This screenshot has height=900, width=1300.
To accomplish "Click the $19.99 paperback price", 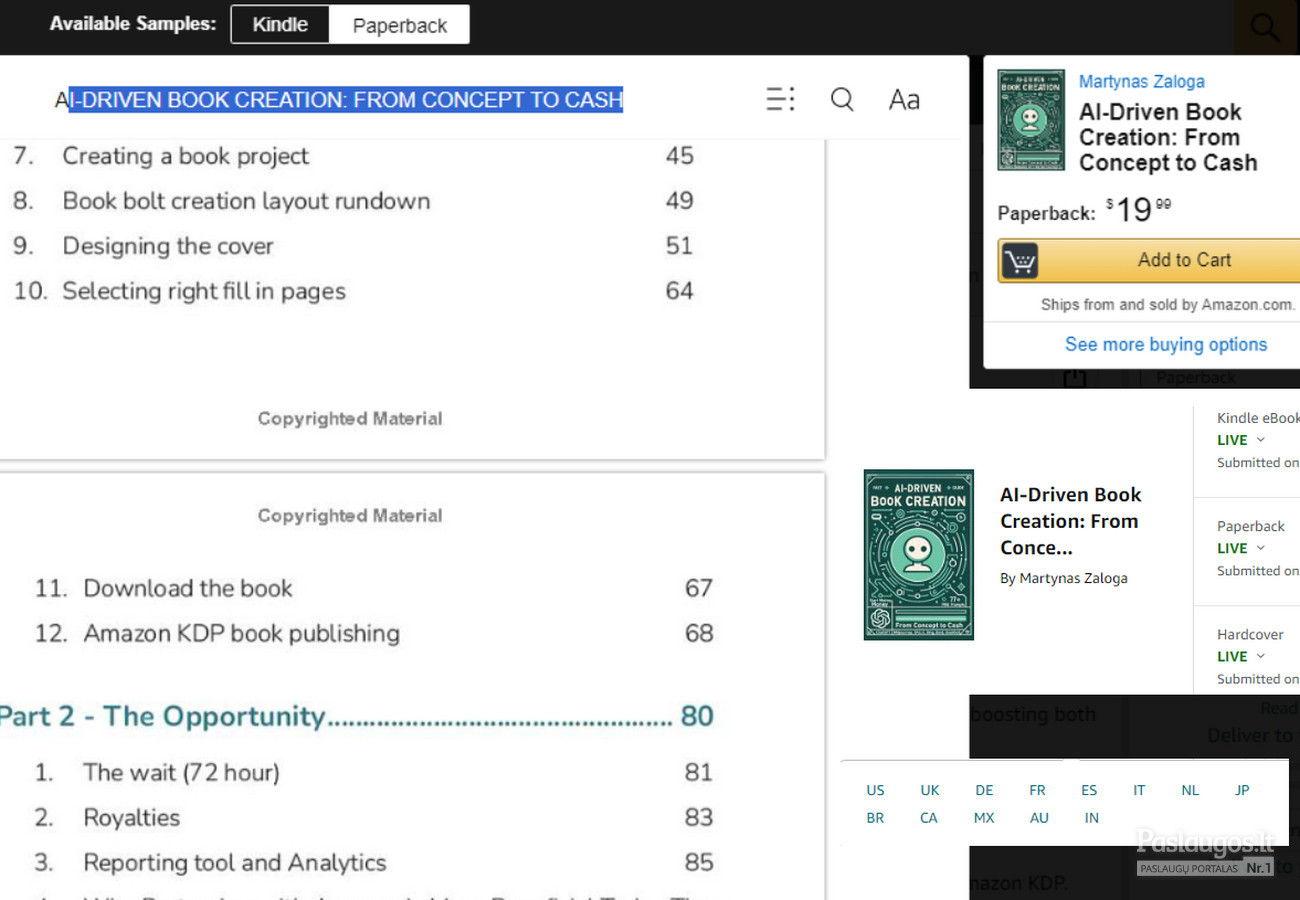I will [x=1138, y=210].
